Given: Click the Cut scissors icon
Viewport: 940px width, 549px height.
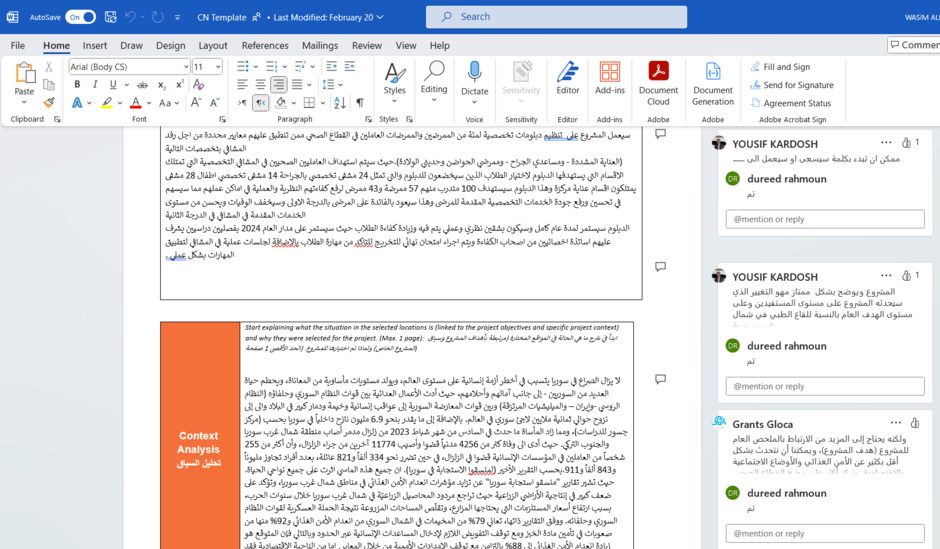Looking at the screenshot, I should click(x=49, y=67).
